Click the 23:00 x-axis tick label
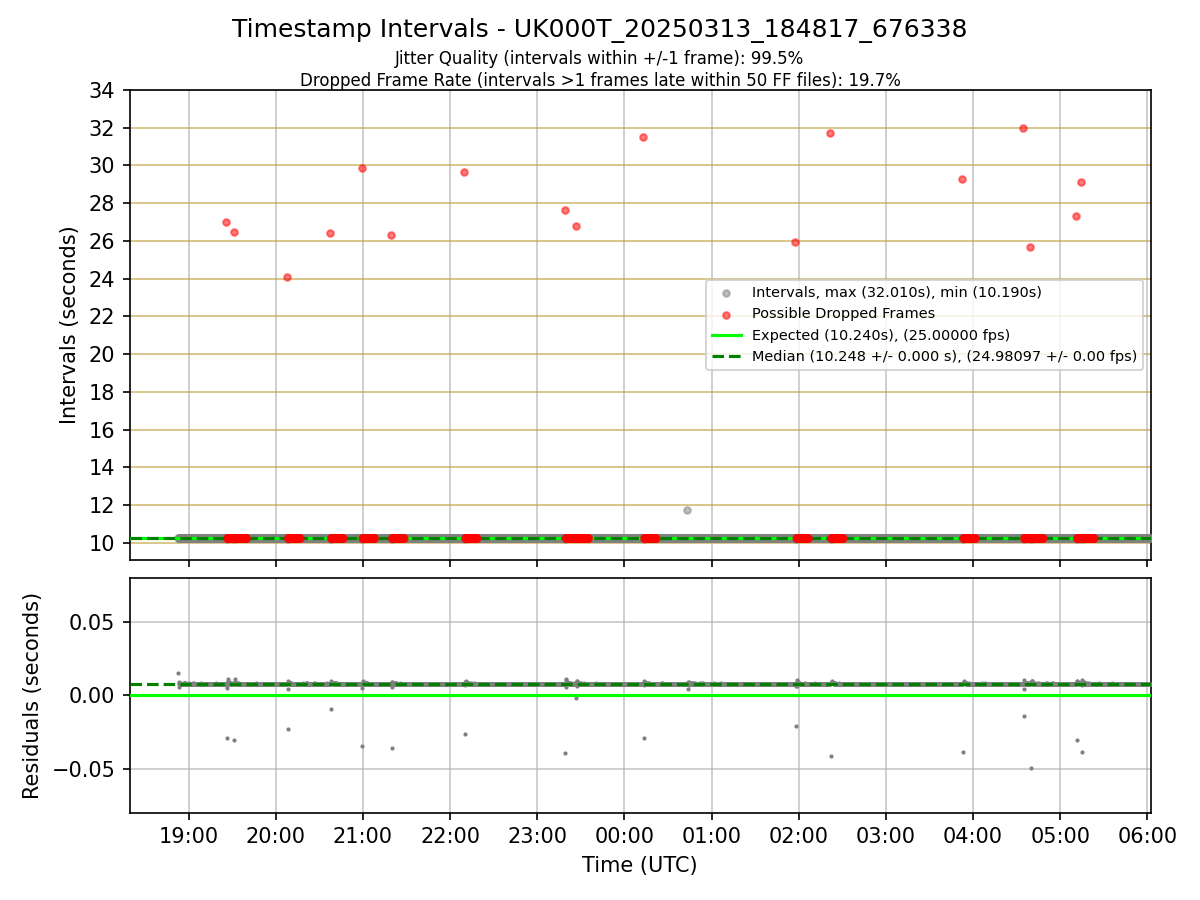 537,835
